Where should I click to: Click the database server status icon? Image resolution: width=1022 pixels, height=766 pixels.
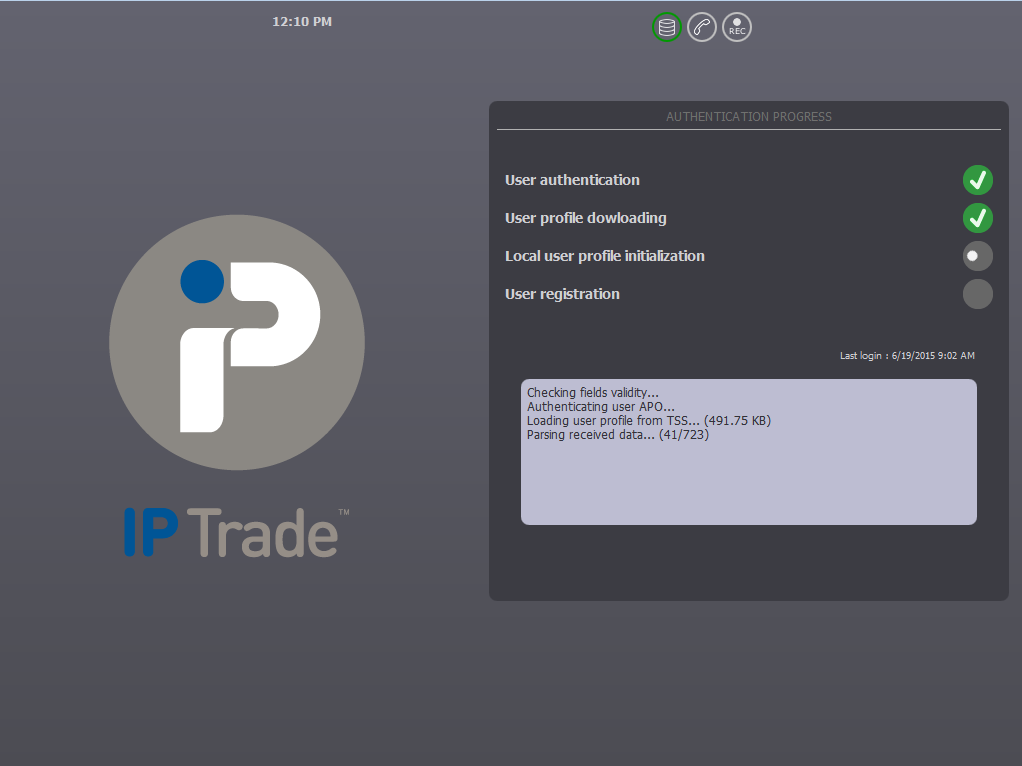coord(667,27)
